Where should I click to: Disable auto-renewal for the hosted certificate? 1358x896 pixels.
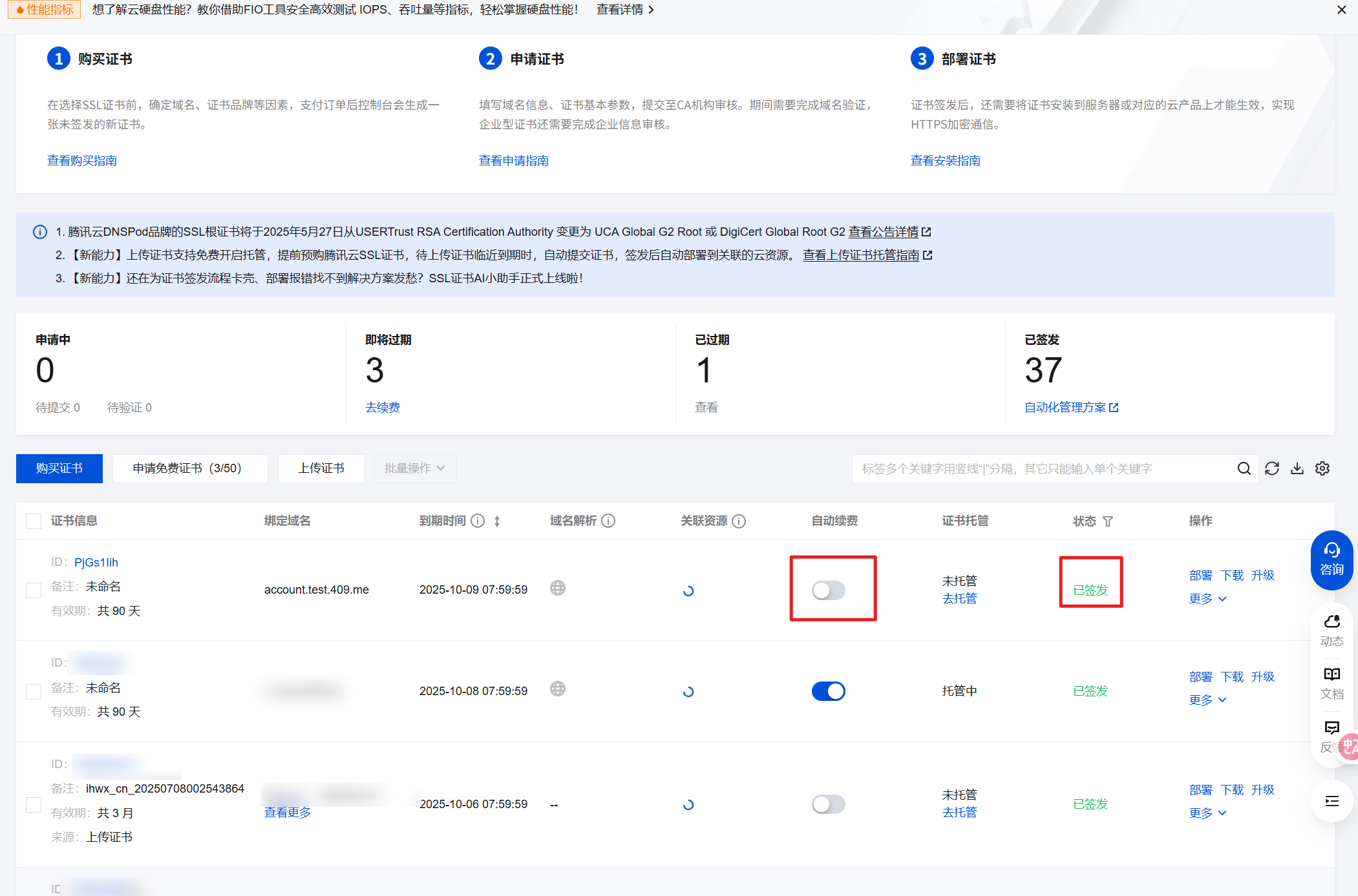click(x=828, y=691)
